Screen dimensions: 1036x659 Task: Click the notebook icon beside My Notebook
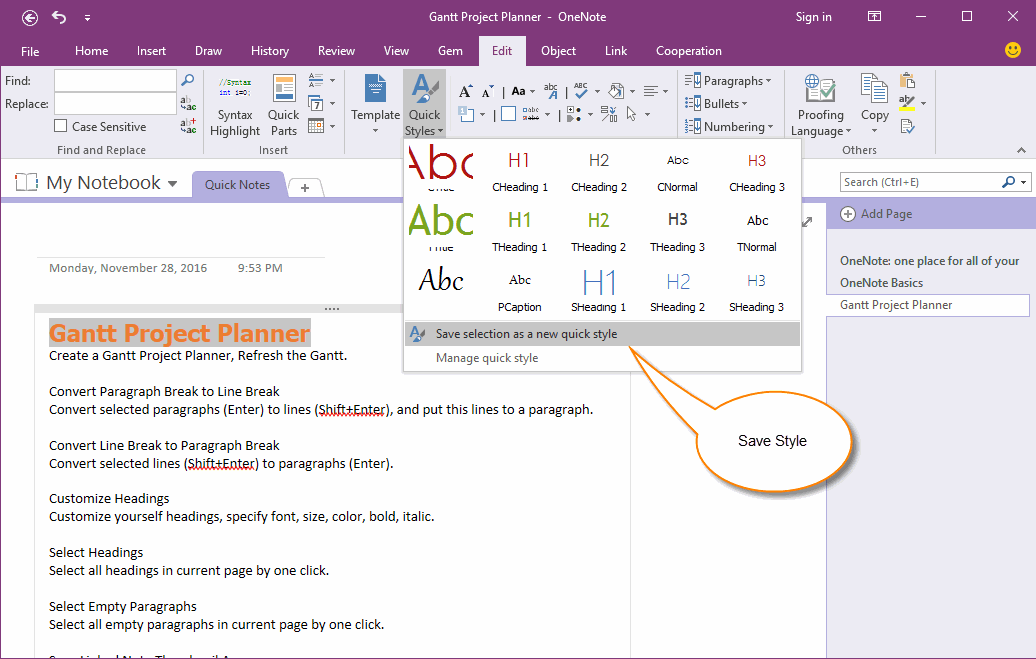[x=26, y=182]
